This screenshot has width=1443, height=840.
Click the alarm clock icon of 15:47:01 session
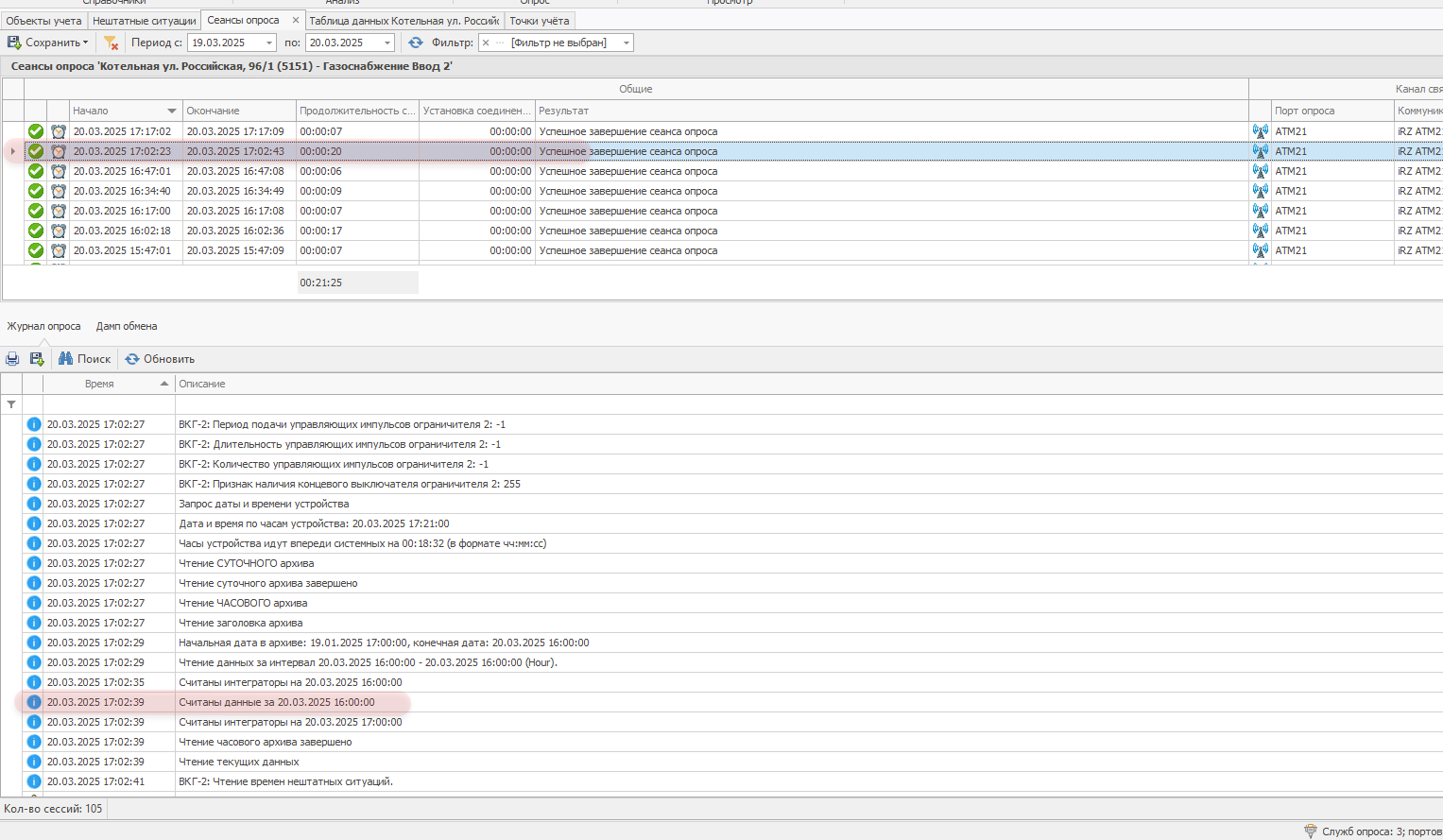[x=59, y=250]
